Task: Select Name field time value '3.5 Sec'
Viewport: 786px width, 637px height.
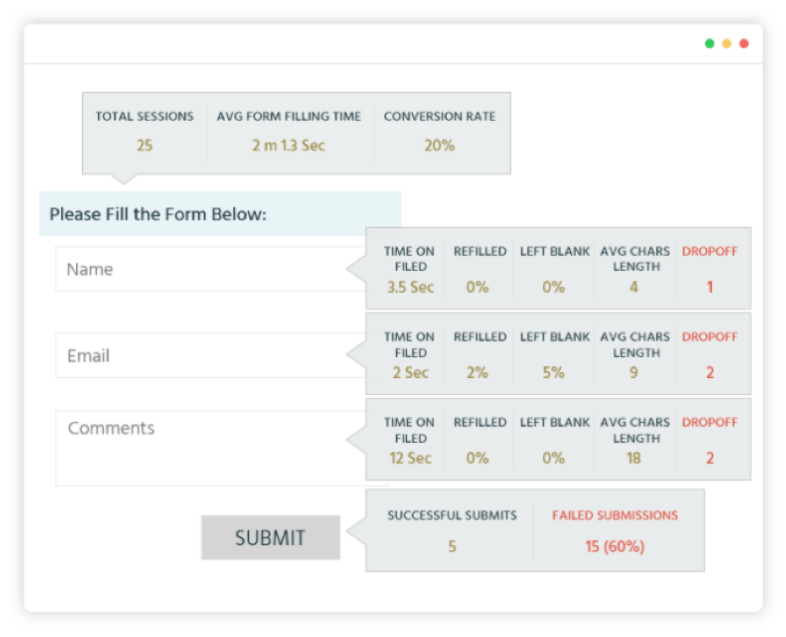Action: pos(410,287)
